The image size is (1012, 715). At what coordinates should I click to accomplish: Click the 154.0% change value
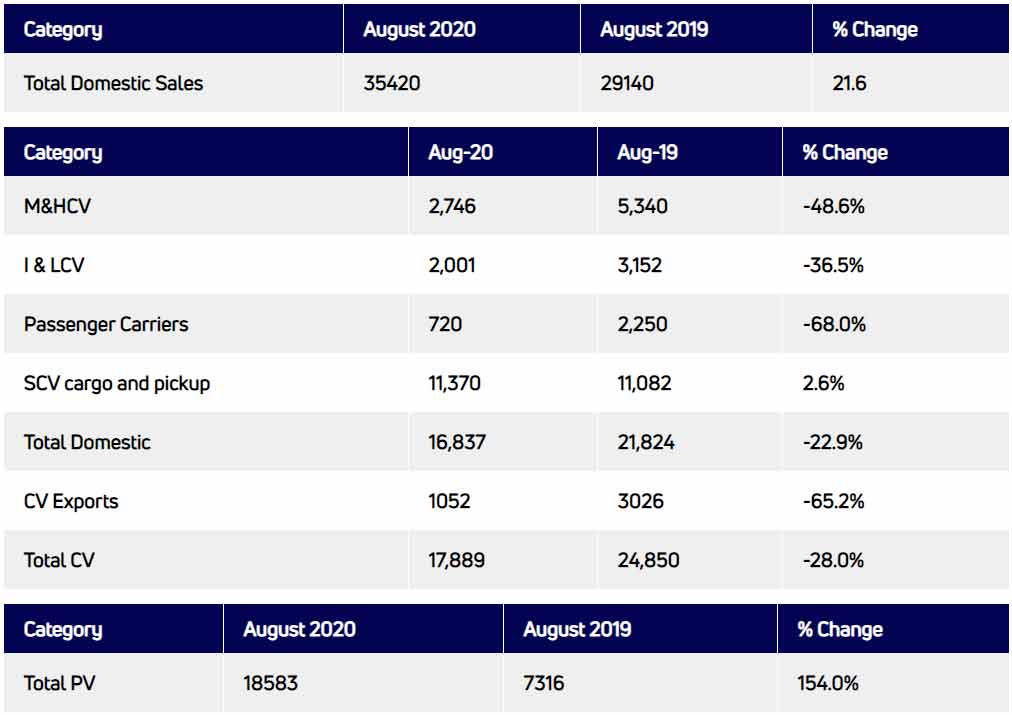coord(827,684)
